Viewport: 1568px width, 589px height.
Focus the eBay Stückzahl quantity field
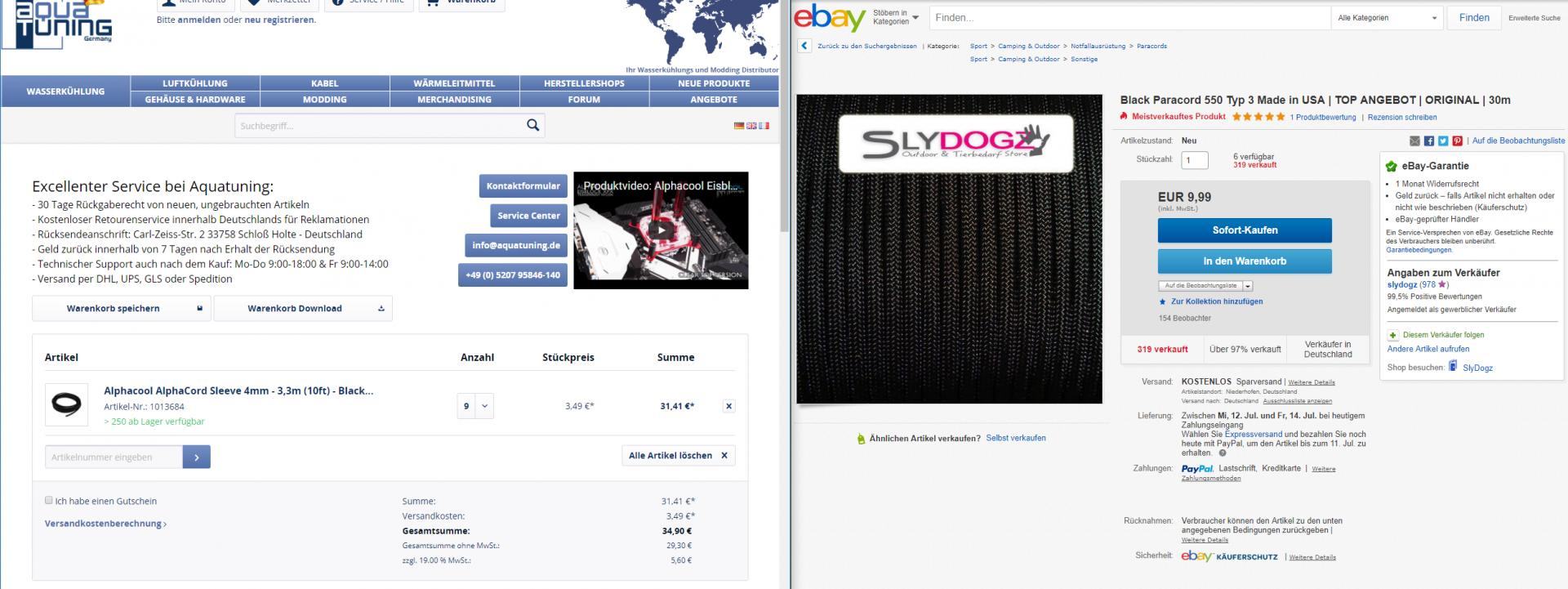click(x=1195, y=160)
